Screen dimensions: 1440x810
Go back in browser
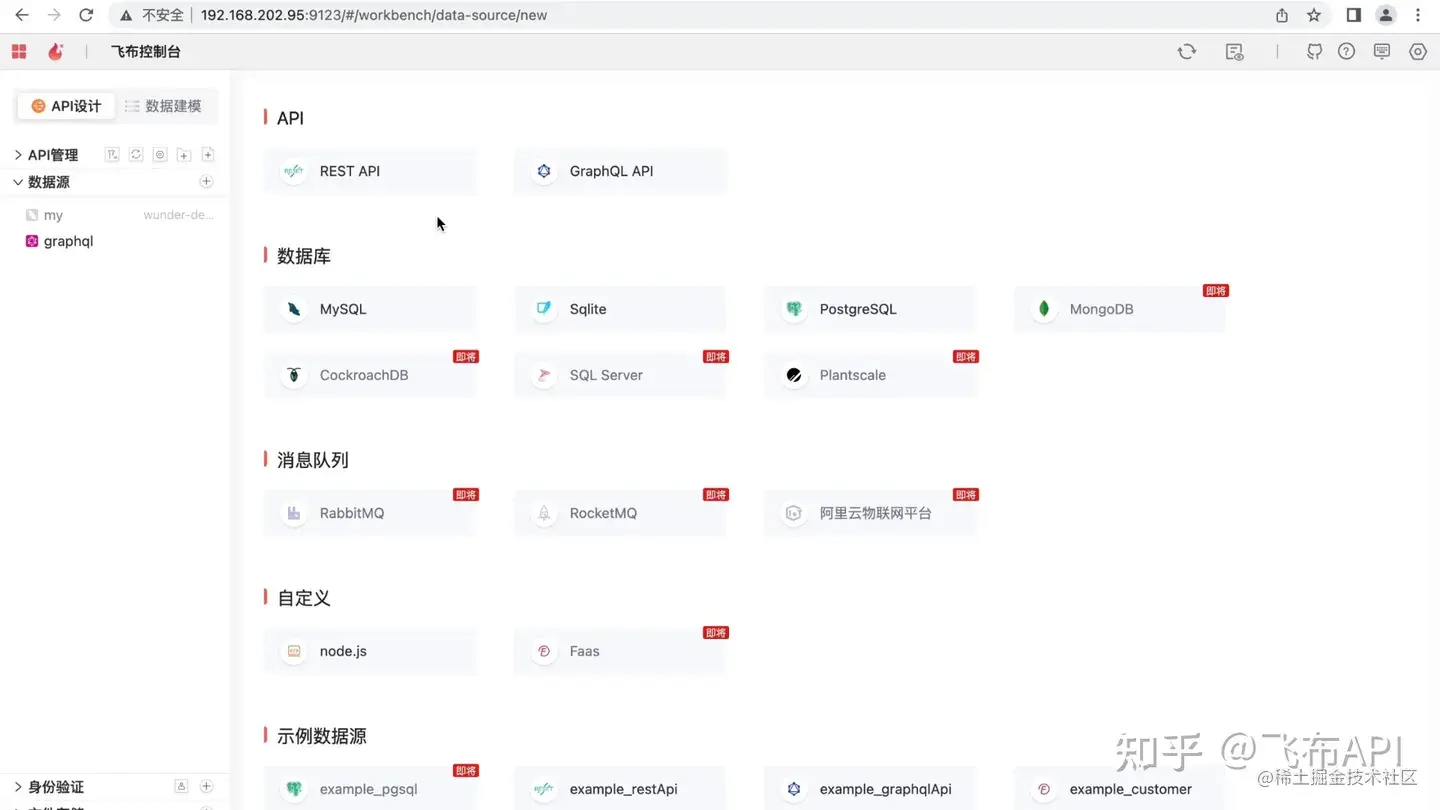point(22,15)
